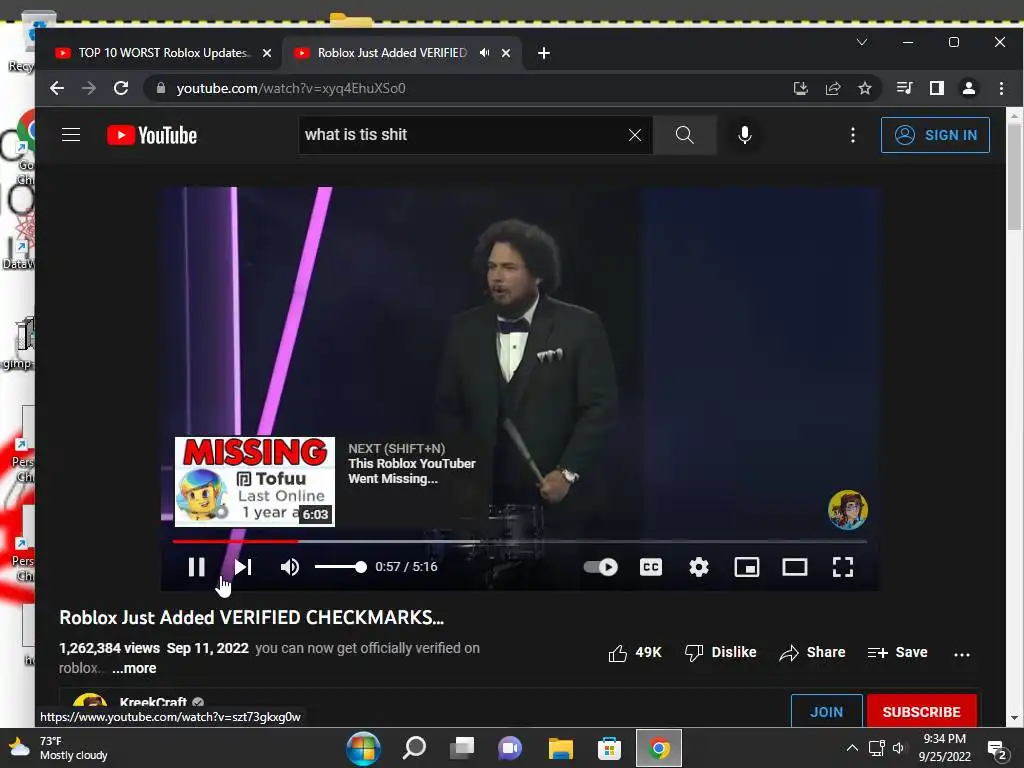Go back in browser history

pyautogui.click(x=57, y=88)
